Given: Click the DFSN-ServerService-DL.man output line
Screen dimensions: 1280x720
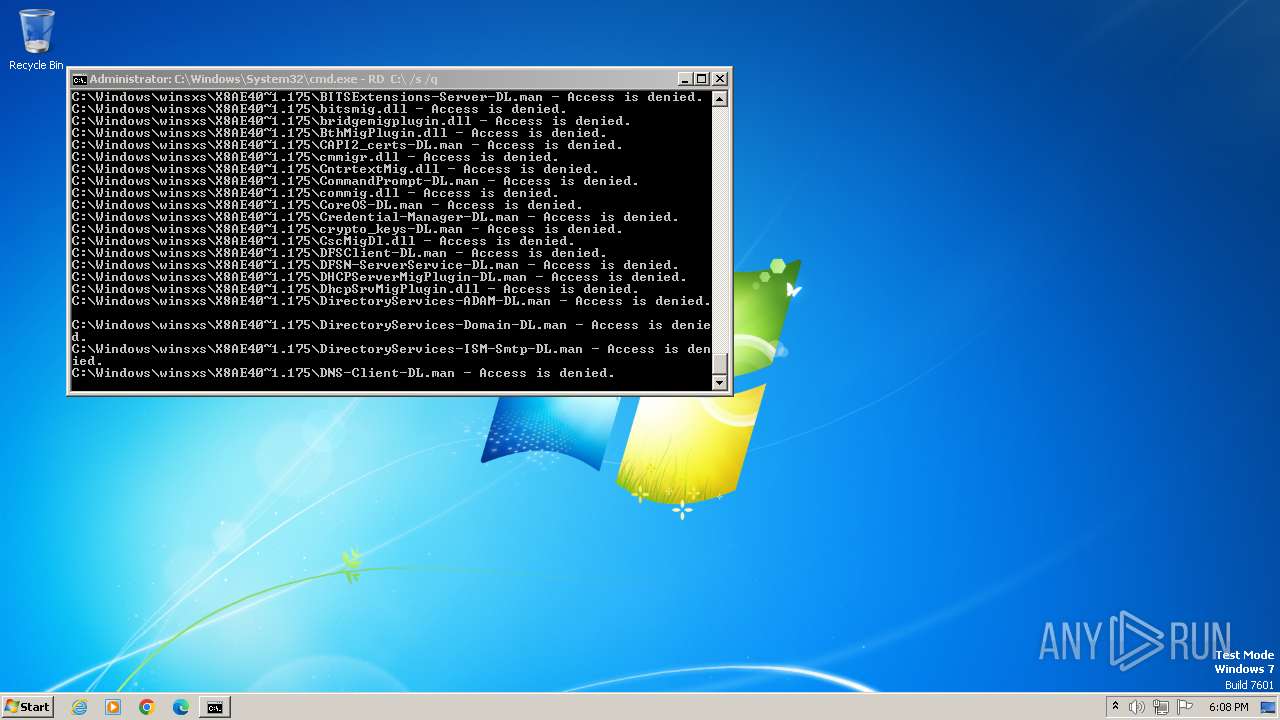Looking at the screenshot, I should [x=375, y=265].
